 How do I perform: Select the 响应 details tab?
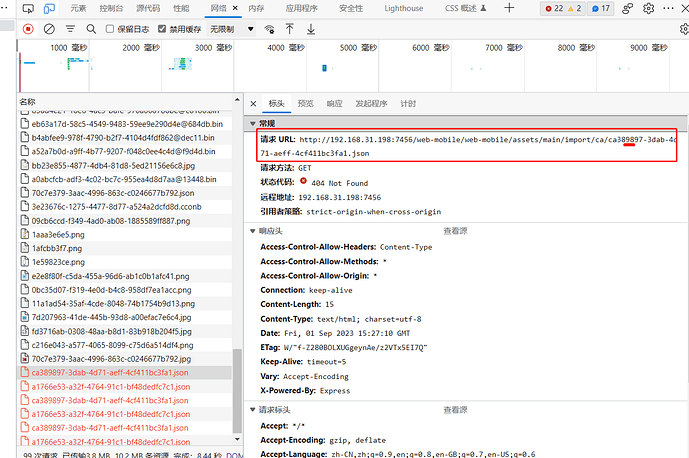tap(334, 104)
